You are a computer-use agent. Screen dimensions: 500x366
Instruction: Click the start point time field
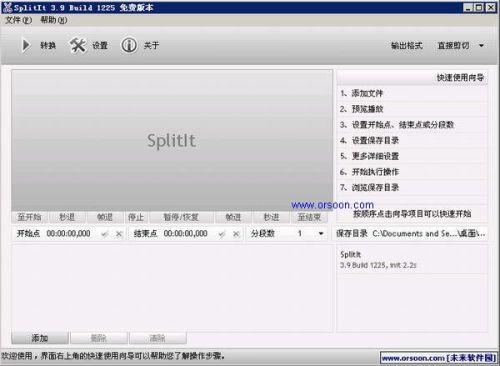(x=68, y=234)
